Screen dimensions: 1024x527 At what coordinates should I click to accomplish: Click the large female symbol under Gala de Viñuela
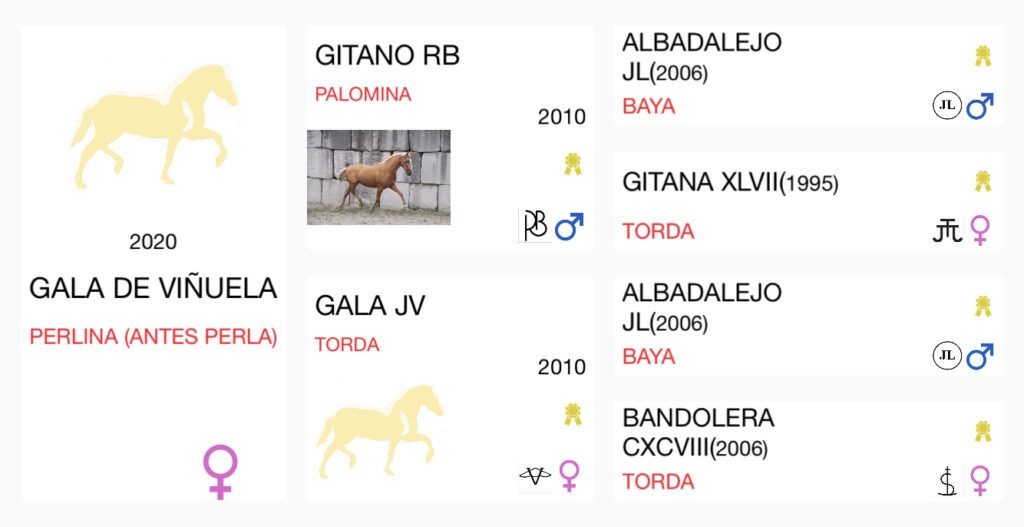click(220, 472)
